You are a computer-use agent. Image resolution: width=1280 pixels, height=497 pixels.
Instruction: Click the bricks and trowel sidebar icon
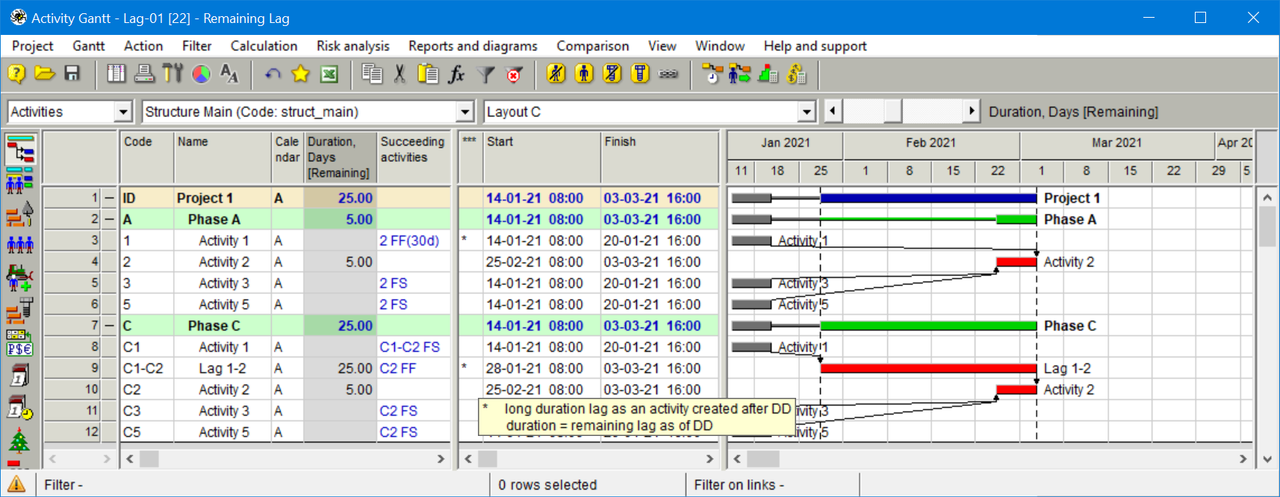[20, 213]
